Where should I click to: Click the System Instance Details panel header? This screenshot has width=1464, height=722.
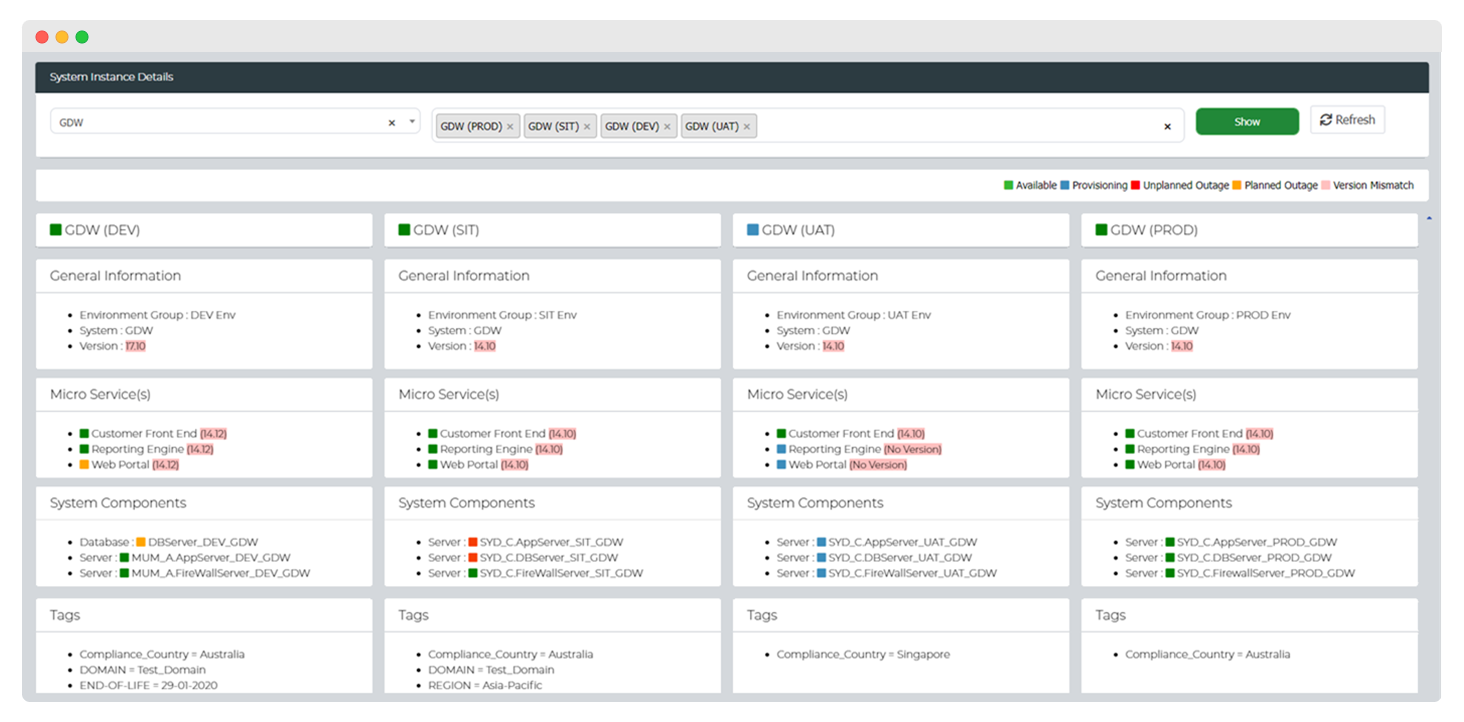pos(732,77)
